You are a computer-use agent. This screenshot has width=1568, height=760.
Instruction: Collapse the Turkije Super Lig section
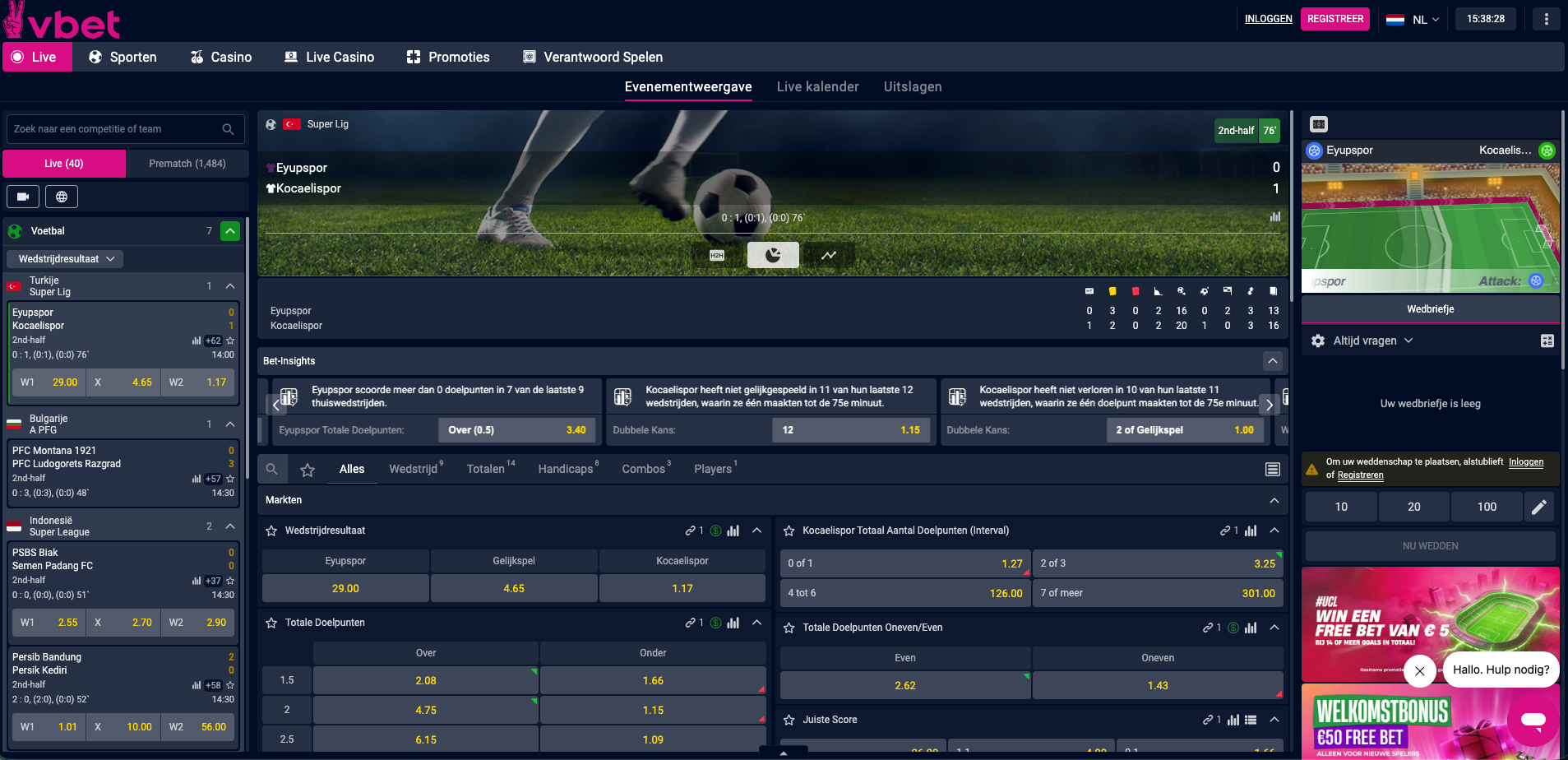coord(230,285)
